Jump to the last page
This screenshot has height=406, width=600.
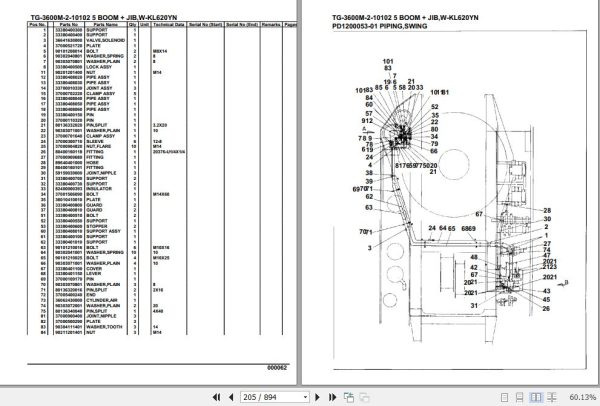click(332, 397)
